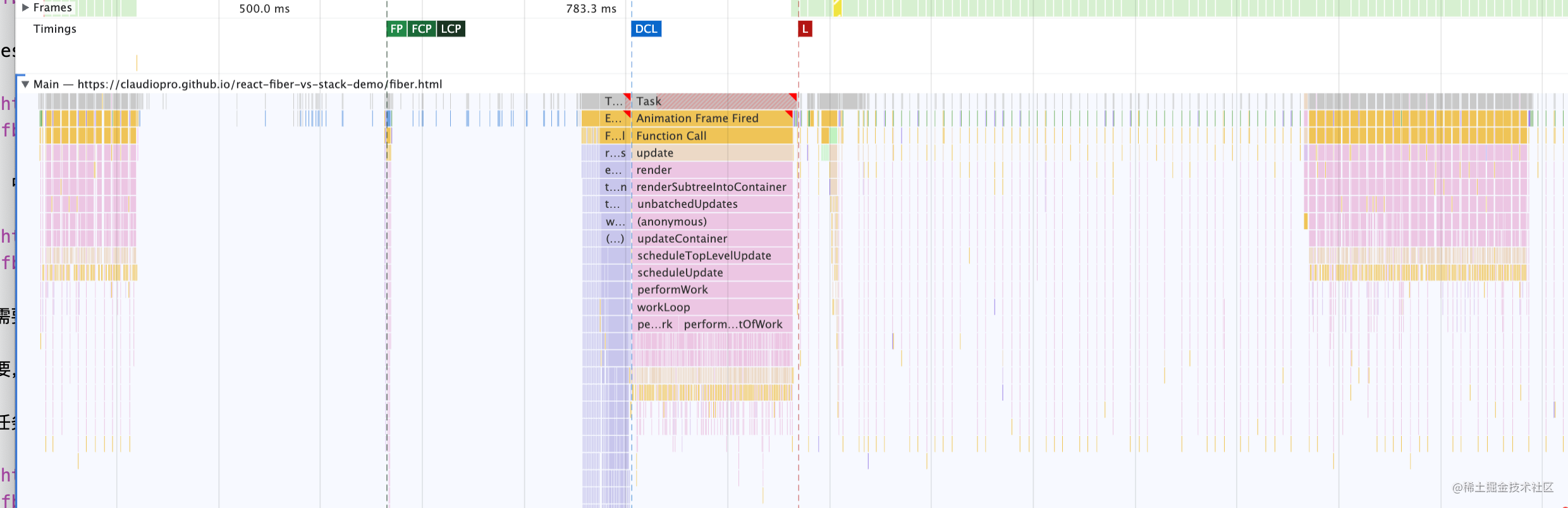Click the red L load marker
The image size is (1568, 508).
[805, 29]
